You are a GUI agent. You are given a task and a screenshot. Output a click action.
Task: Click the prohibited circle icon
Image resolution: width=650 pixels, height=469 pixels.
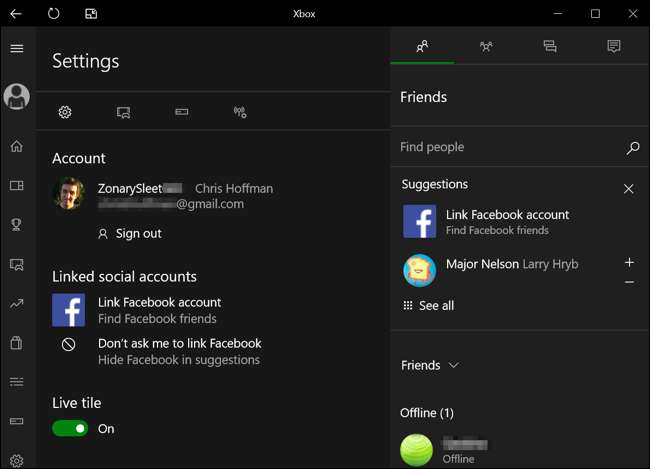click(68, 344)
